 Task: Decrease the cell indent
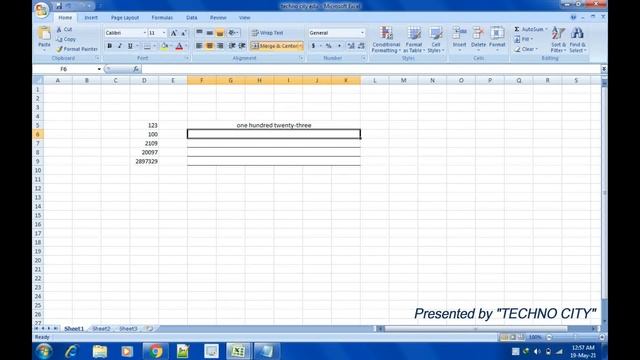(231, 46)
